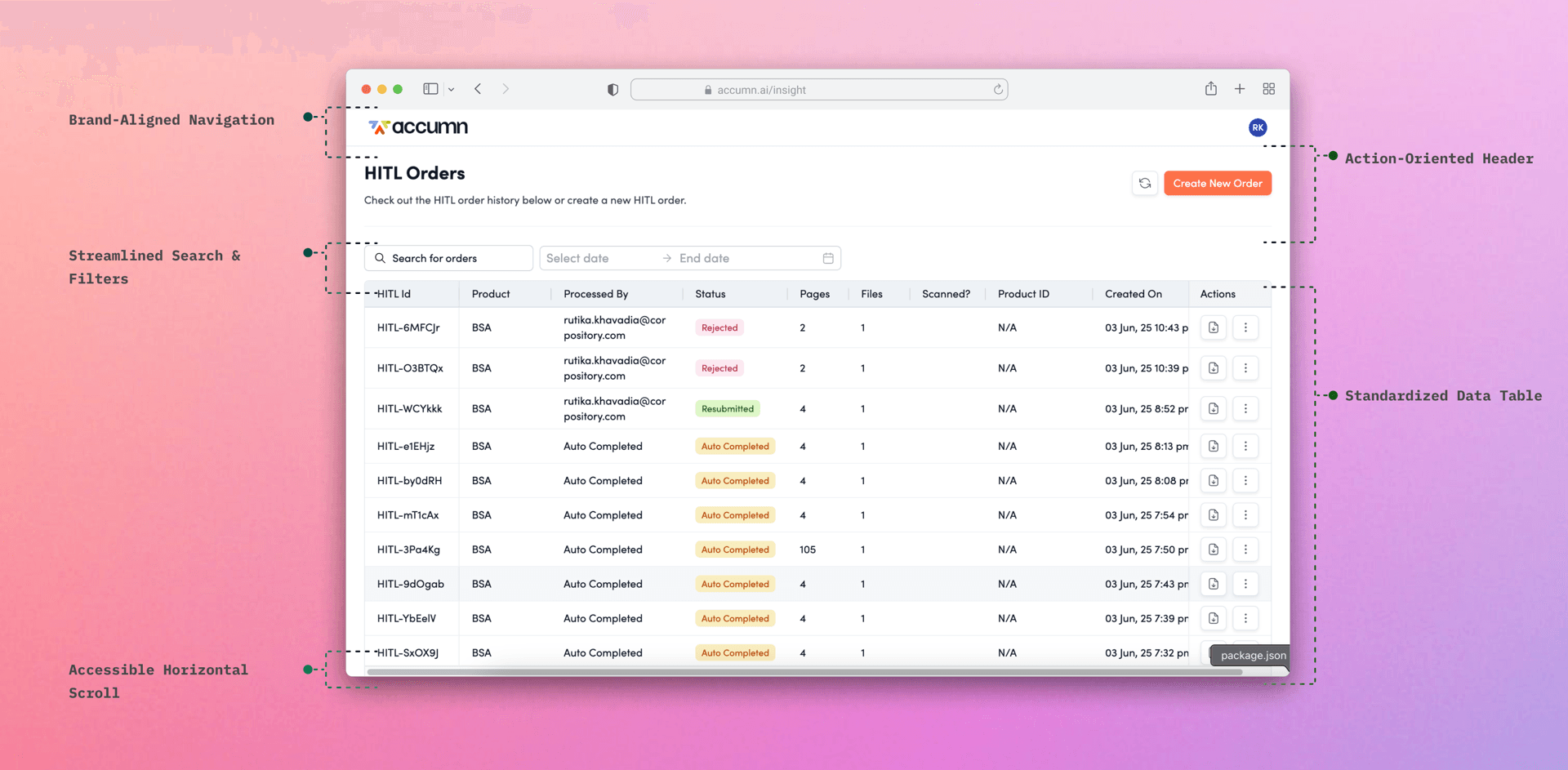This screenshot has width=1568, height=770.
Task: Download file for HITL-e1EHjz row
Action: point(1214,446)
